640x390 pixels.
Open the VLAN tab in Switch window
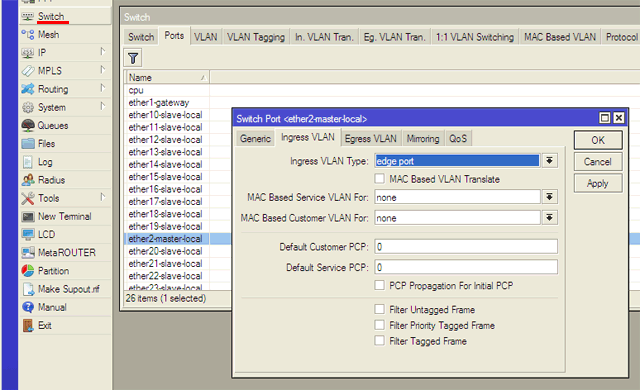205,37
